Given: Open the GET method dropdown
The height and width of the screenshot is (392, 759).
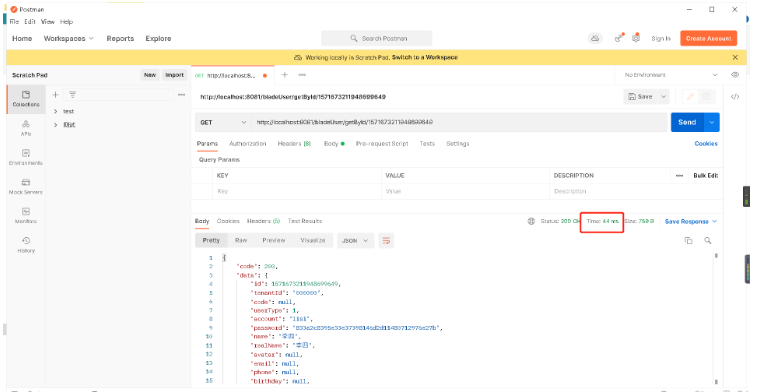Looking at the screenshot, I should coord(223,122).
